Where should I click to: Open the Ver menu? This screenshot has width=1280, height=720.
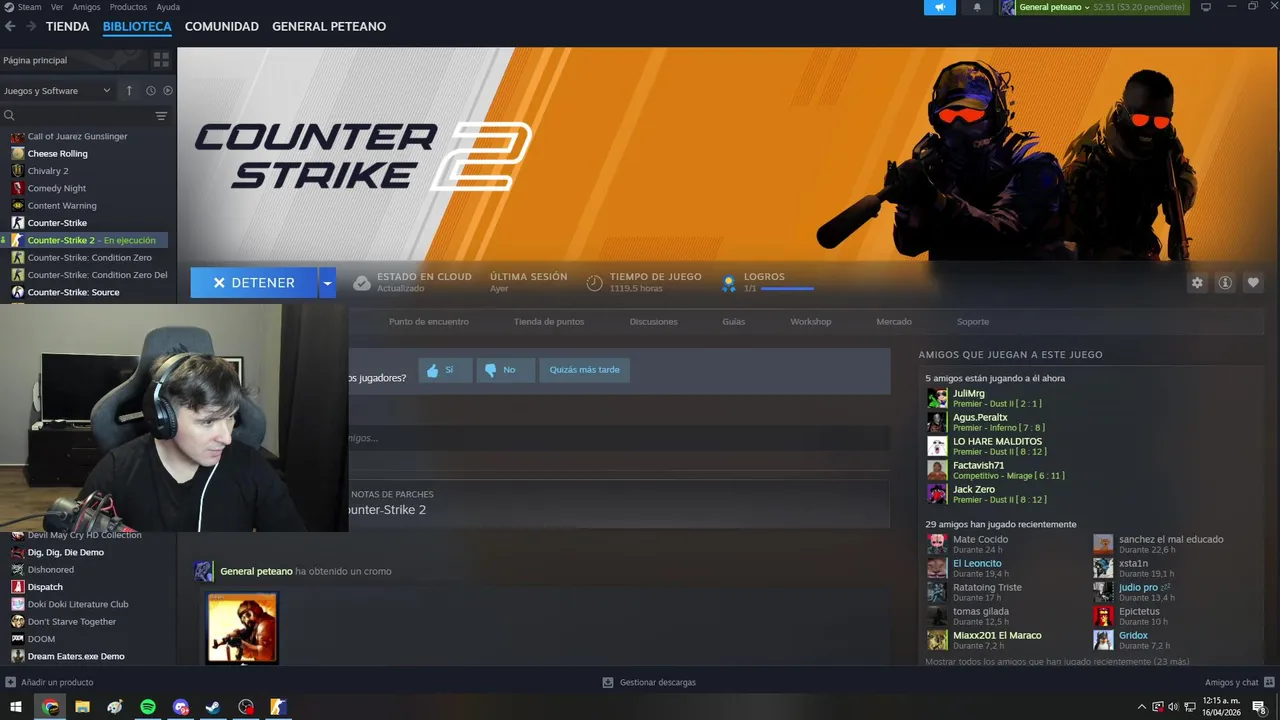click(x=57, y=7)
